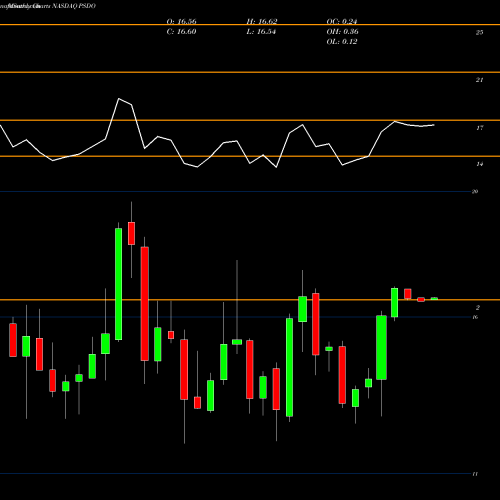Image resolution: width=500 pixels, height=500 pixels.
Task: Click the upper axis label "21"
Action: point(479,80)
